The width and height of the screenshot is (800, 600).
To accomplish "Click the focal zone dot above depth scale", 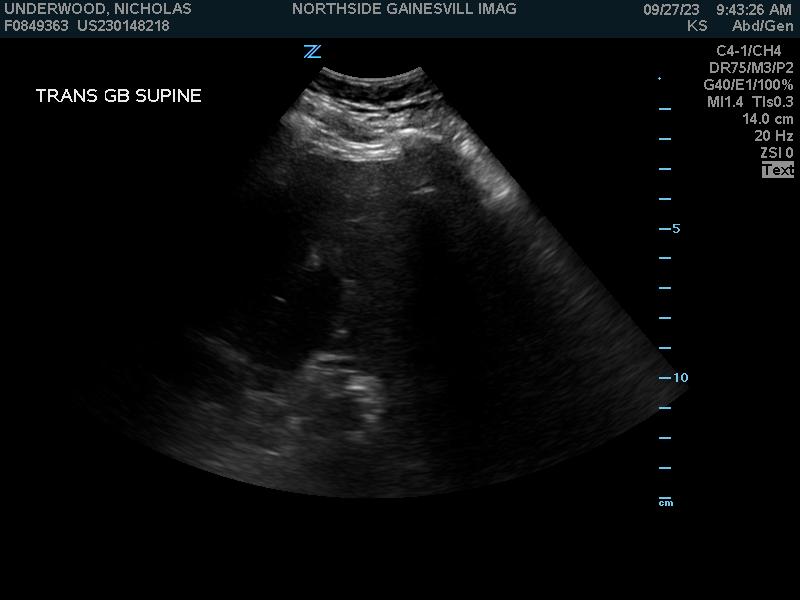I will coord(659,78).
